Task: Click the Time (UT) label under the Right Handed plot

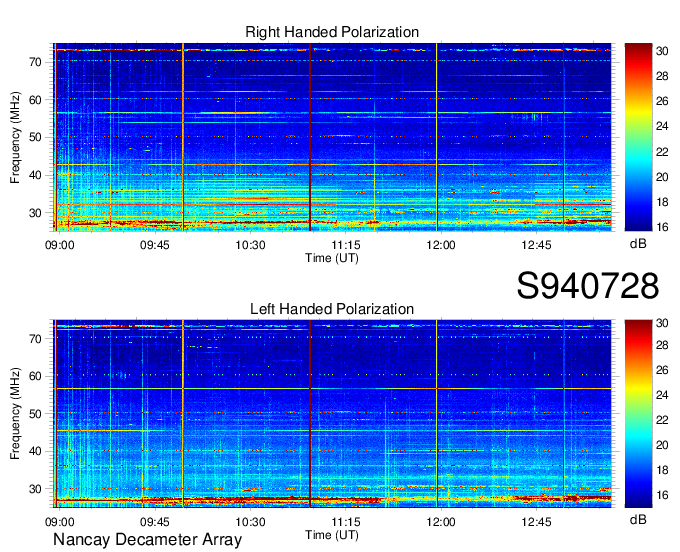Action: (x=332, y=258)
